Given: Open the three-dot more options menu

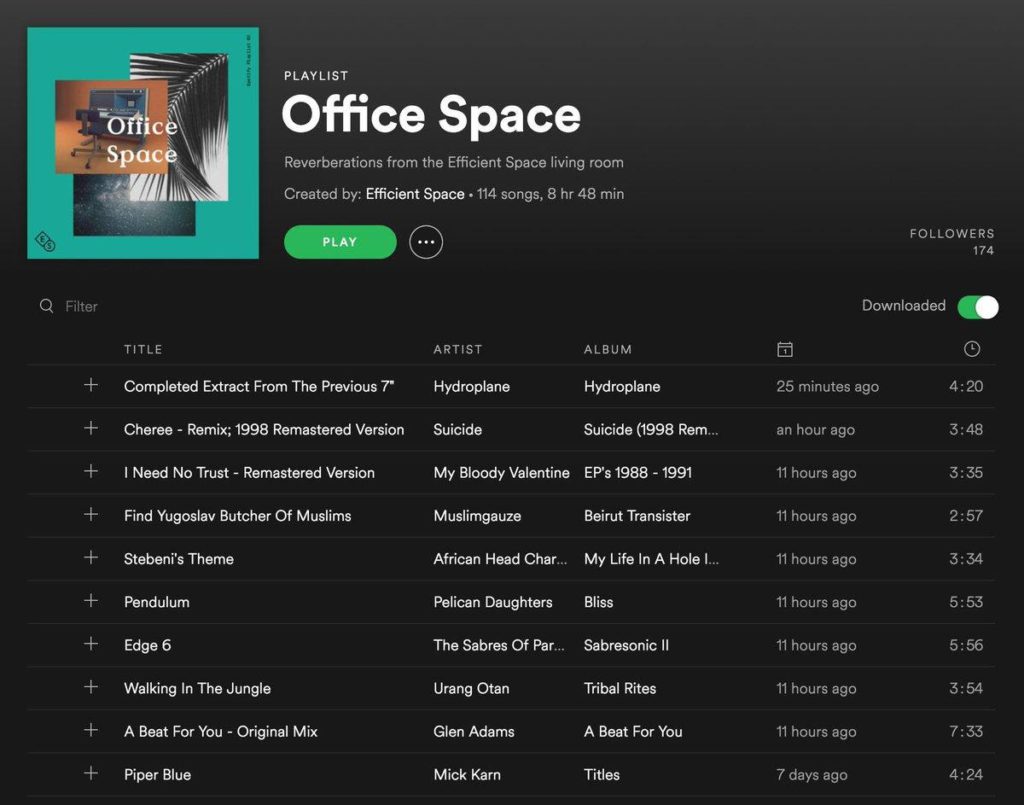Looking at the screenshot, I should coord(426,242).
